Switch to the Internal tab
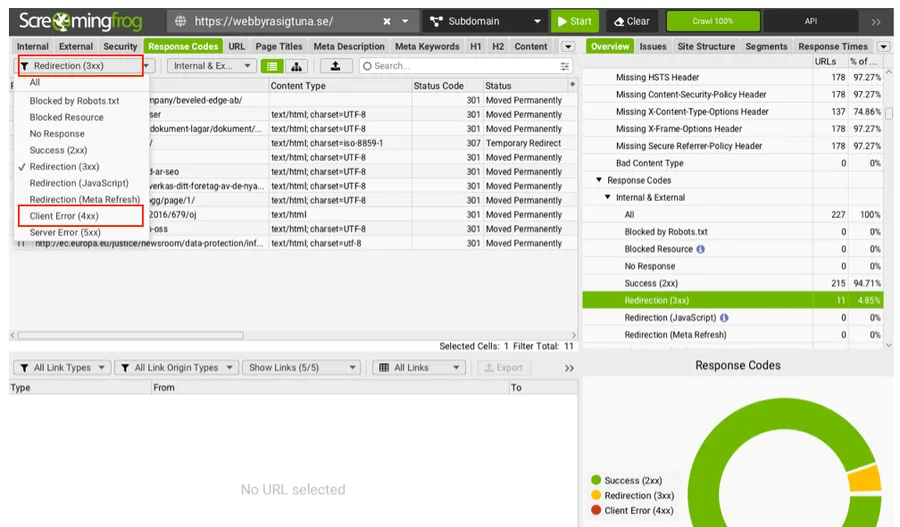 click(x=33, y=46)
